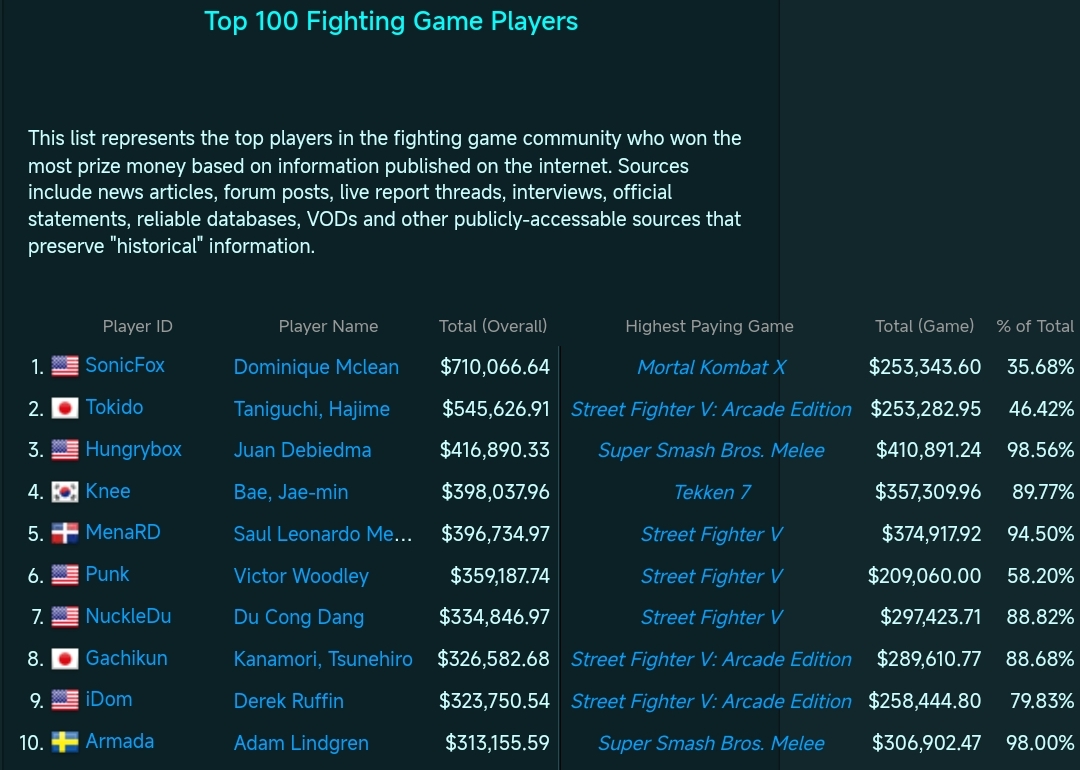Viewport: 1080px width, 770px height.
Task: Open NuckleDu player profile link
Action: (128, 616)
